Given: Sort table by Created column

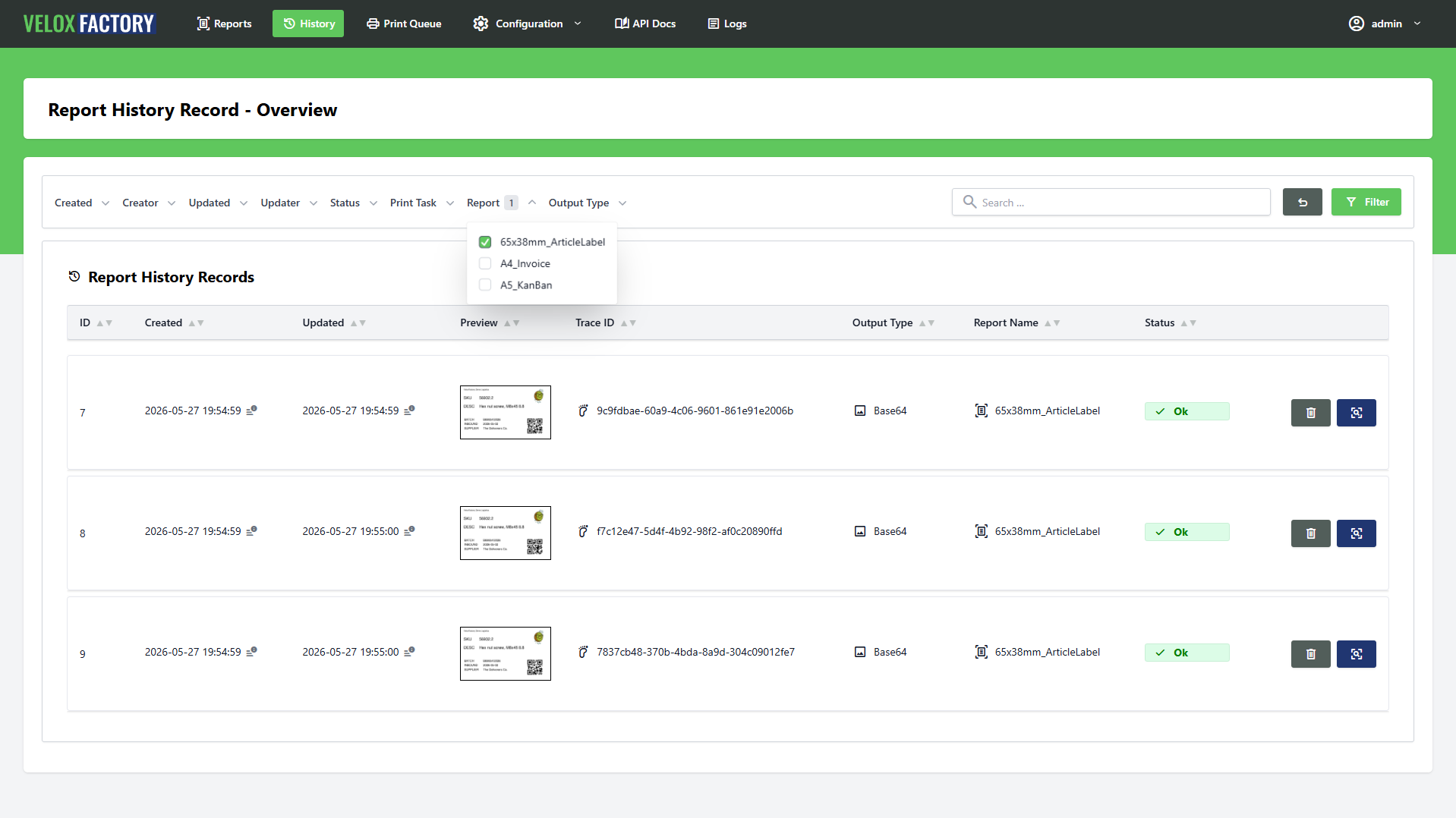Looking at the screenshot, I should pos(174,322).
